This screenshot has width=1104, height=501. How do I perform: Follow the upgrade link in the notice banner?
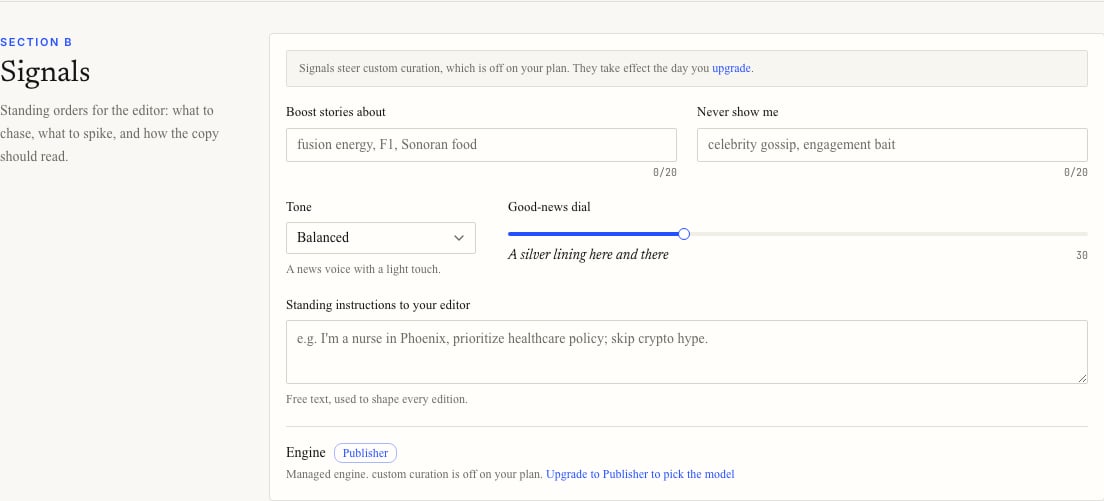[732, 69]
